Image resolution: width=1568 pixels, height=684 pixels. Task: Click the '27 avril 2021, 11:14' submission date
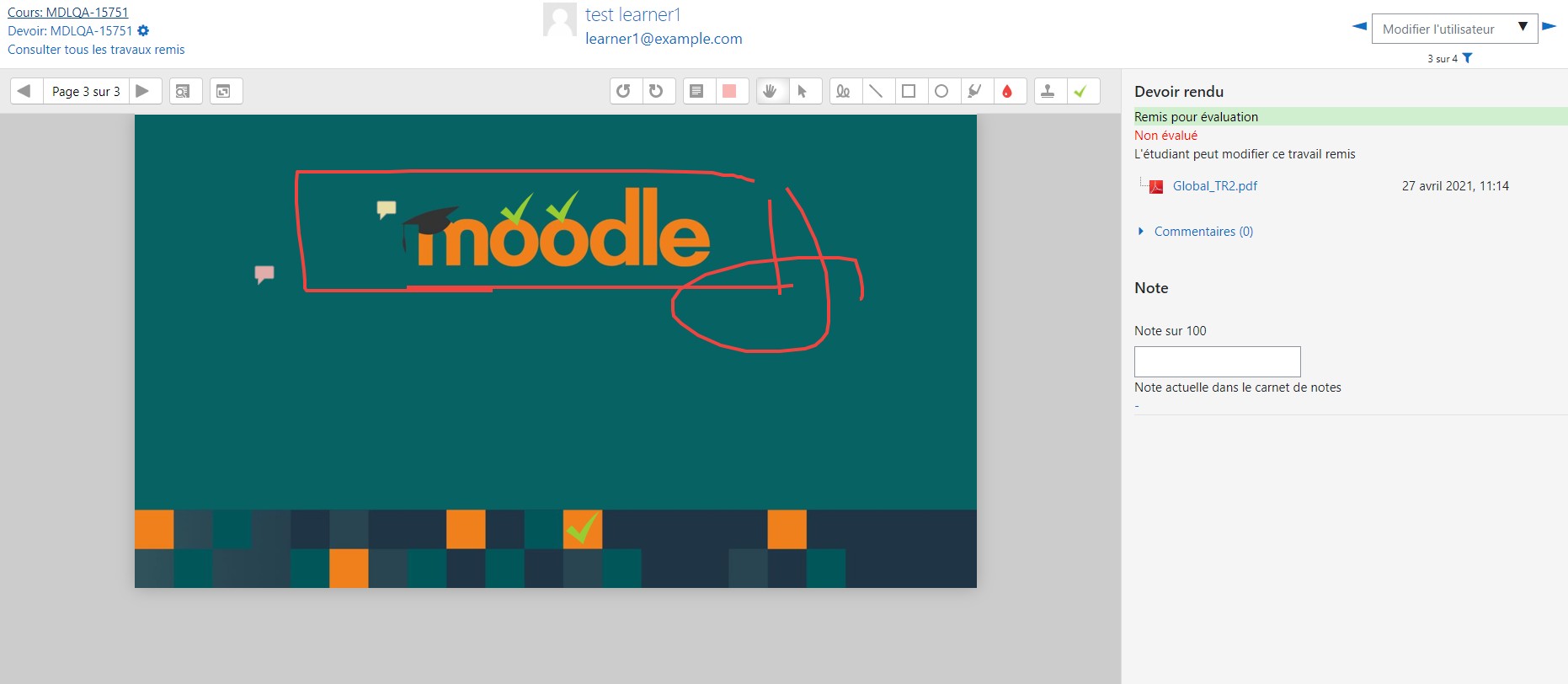pyautogui.click(x=1455, y=186)
